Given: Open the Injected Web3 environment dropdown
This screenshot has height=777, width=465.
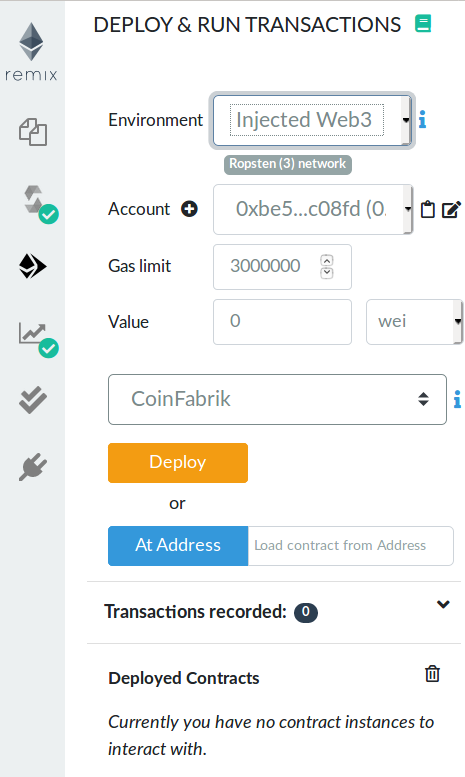Looking at the screenshot, I should click(x=312, y=120).
